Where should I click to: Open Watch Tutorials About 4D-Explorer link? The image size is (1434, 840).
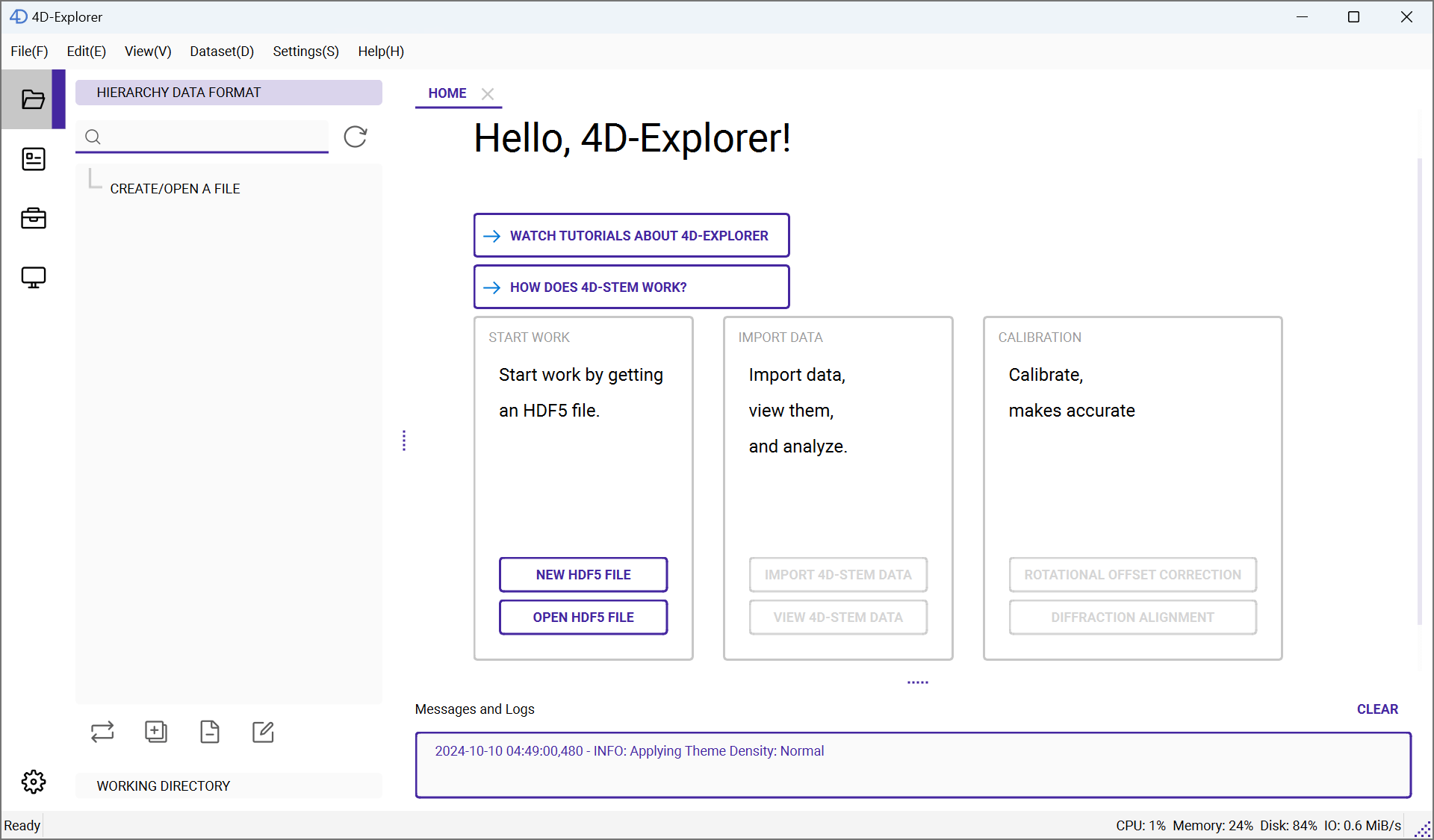tap(631, 236)
